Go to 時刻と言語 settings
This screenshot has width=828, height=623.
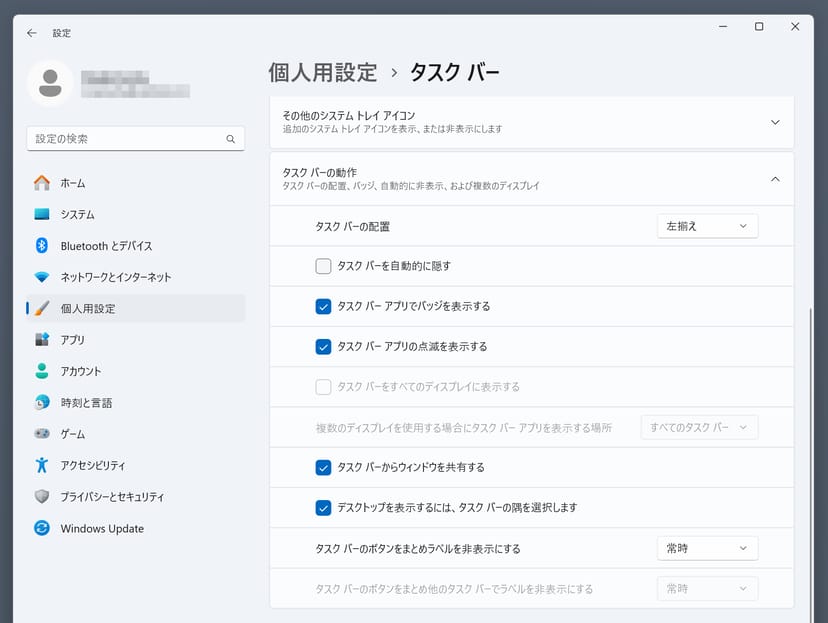pyautogui.click(x=86, y=403)
